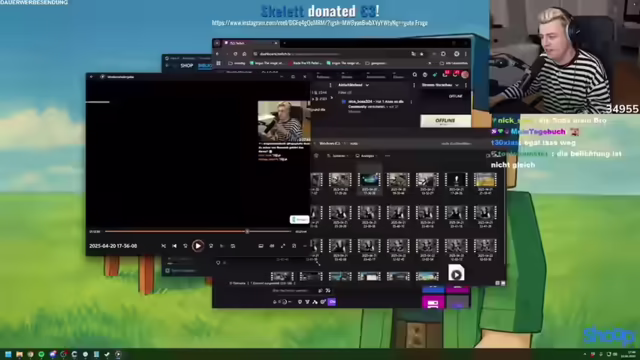Viewport: 640px width, 360px height.
Task: Open the SHOP tab in Steam window
Action: [x=187, y=66]
